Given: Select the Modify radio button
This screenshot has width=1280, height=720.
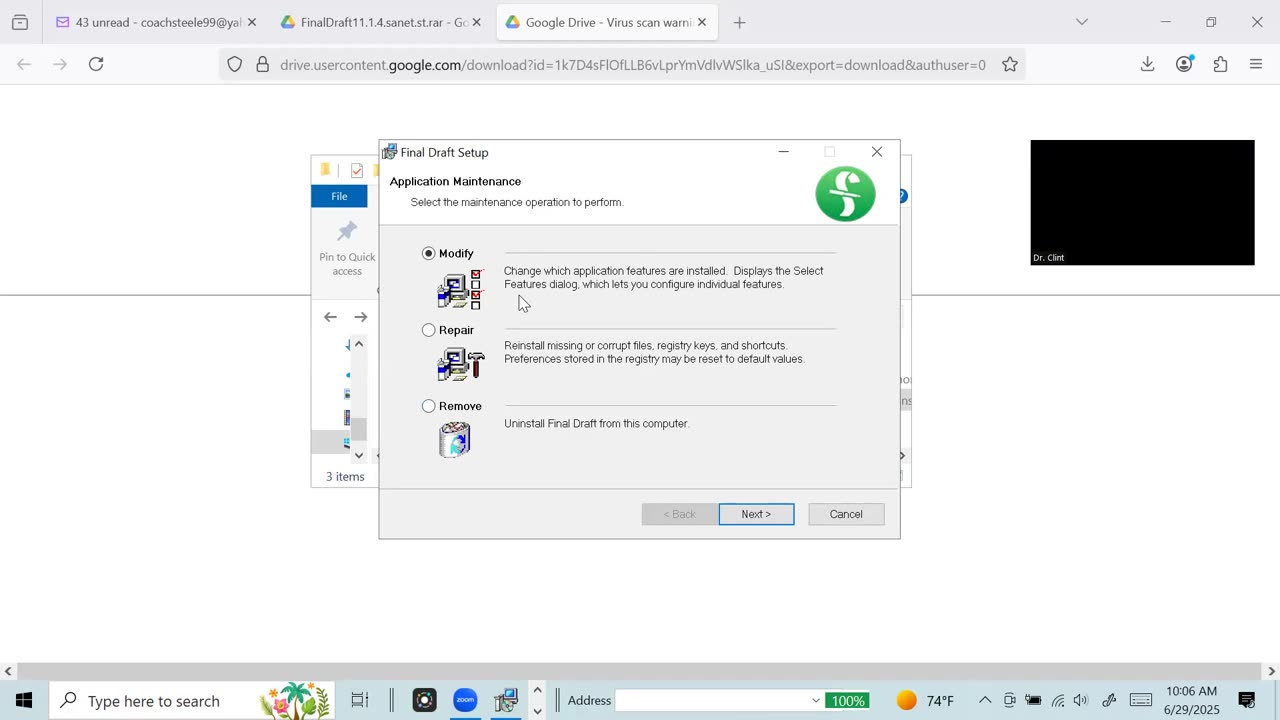Looking at the screenshot, I should (429, 254).
